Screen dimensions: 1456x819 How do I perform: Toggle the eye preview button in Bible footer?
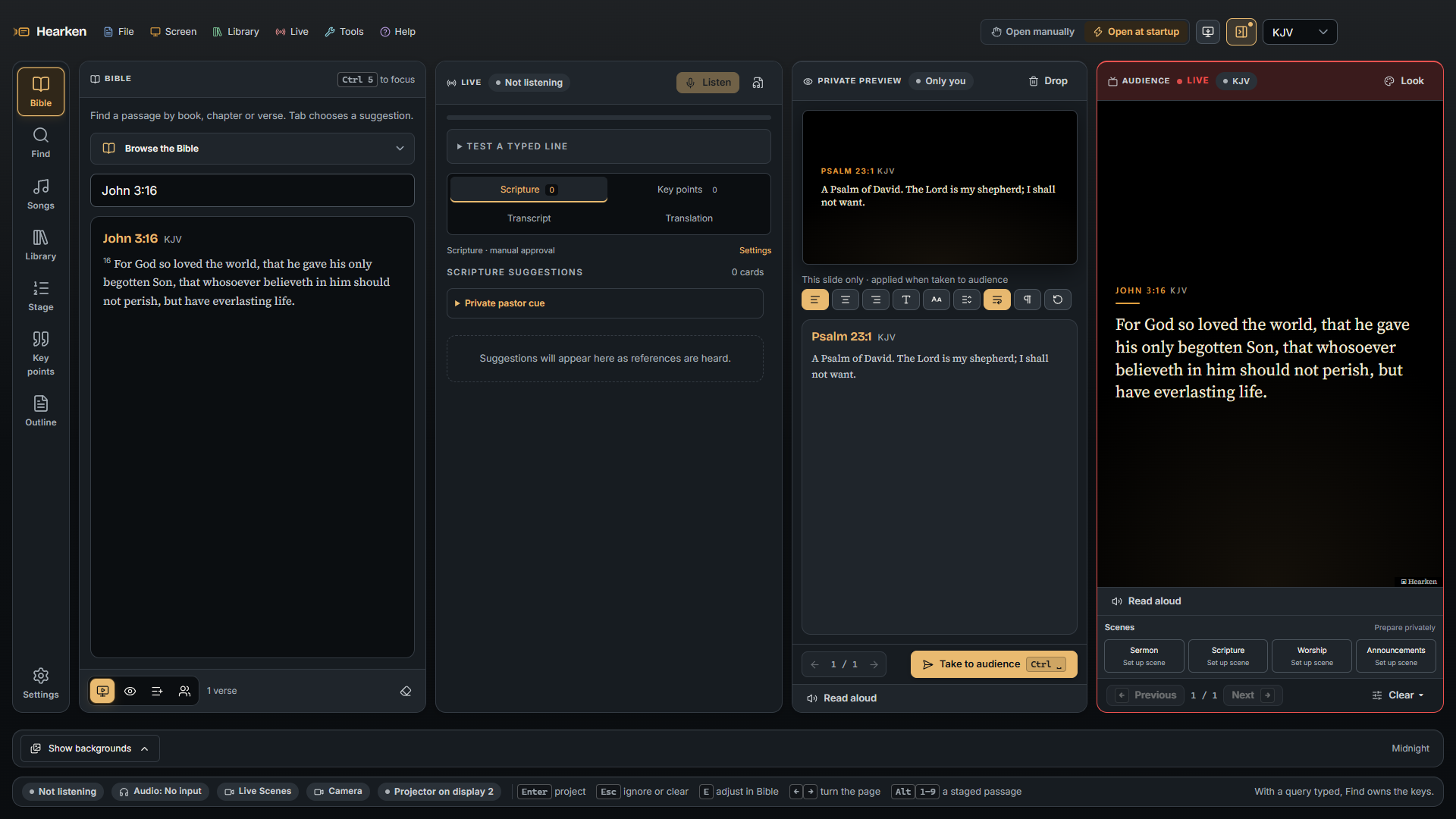pos(130,691)
